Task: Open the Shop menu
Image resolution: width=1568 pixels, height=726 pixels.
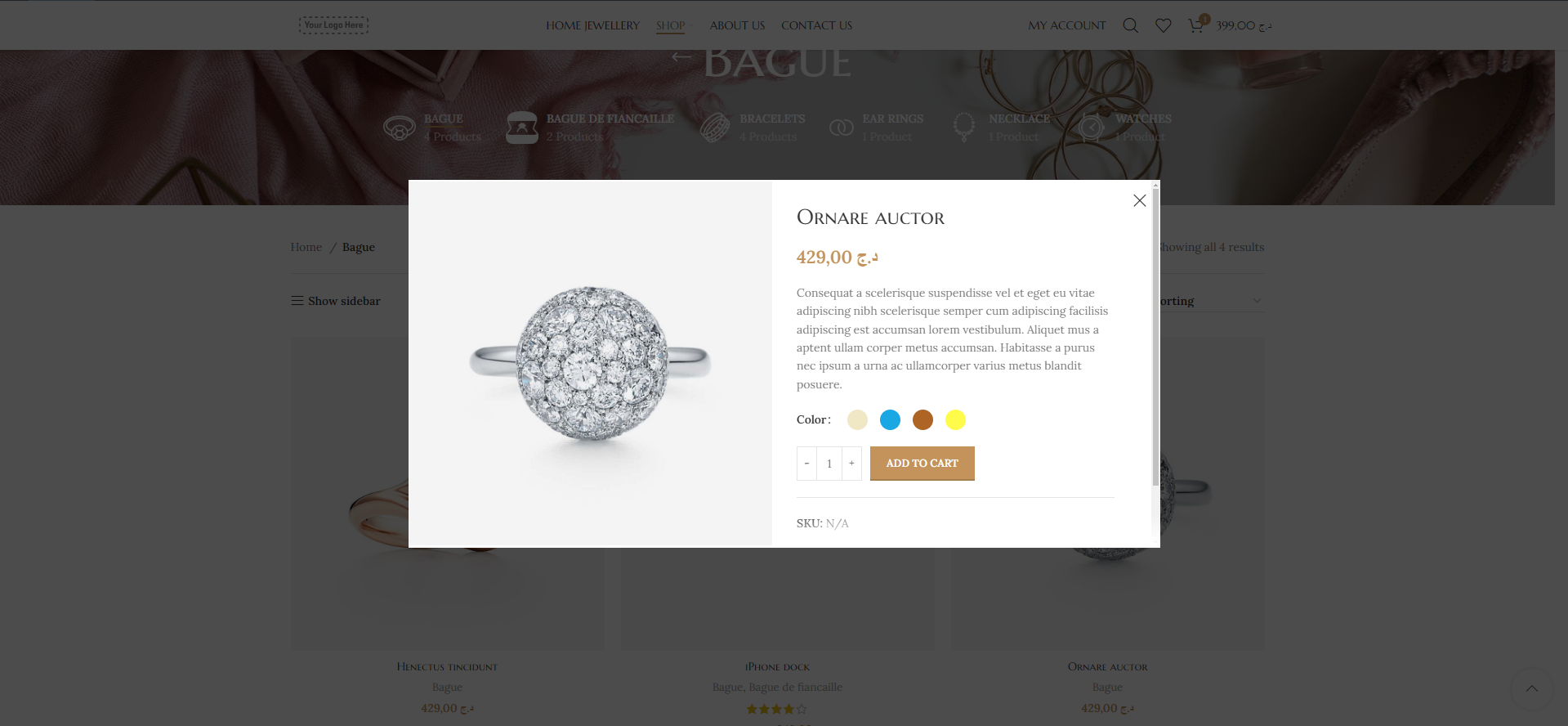Action: (x=671, y=25)
